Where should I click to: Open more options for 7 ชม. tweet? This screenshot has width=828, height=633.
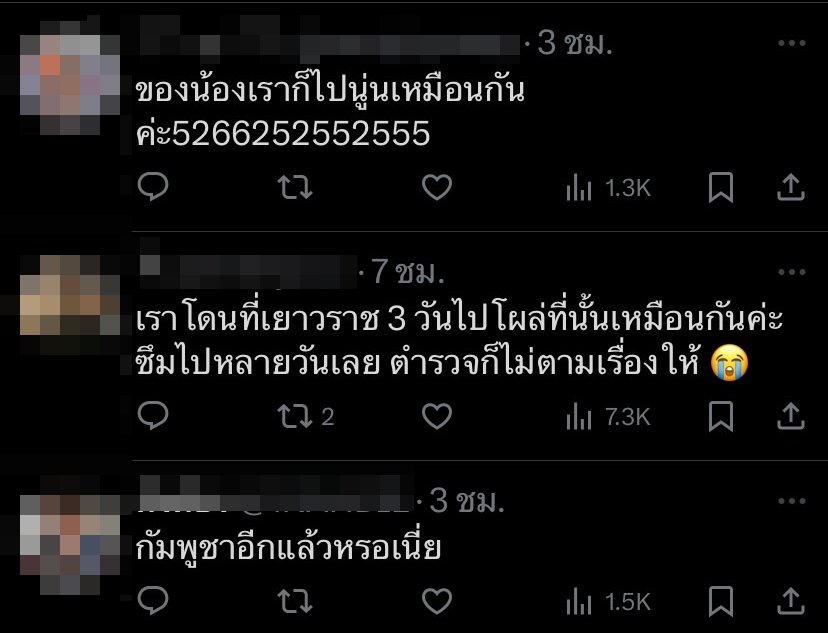[x=792, y=272]
